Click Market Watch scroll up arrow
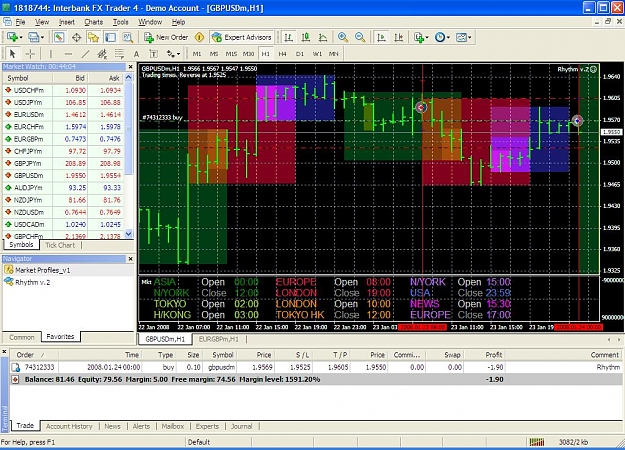Screen dimensions: 625x450 coord(129,77)
